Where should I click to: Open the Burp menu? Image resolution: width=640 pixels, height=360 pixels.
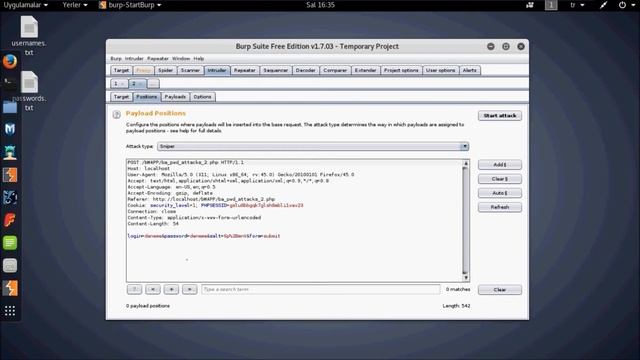click(x=116, y=59)
